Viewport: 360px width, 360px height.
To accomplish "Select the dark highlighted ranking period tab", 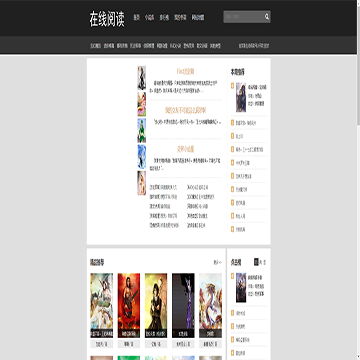I will 256,262.
